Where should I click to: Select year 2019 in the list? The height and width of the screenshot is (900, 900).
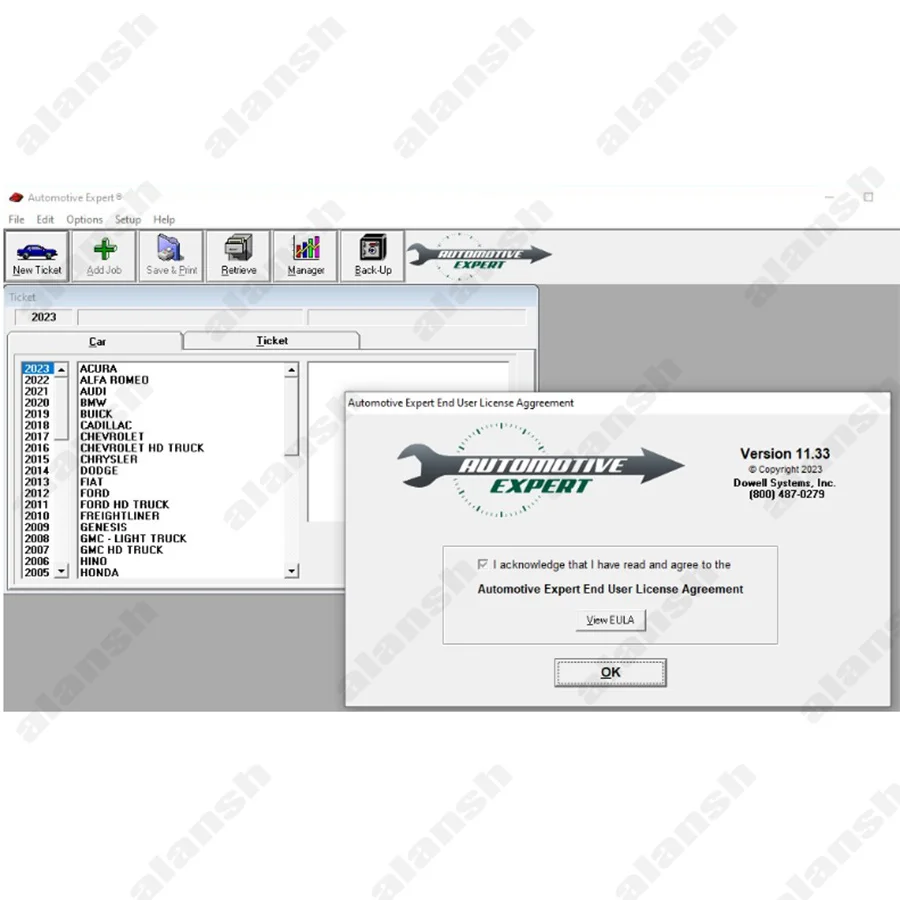38,414
